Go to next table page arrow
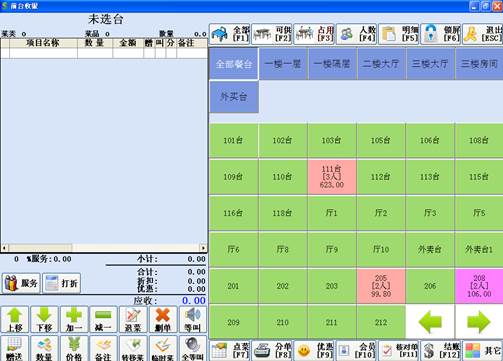 (479, 322)
